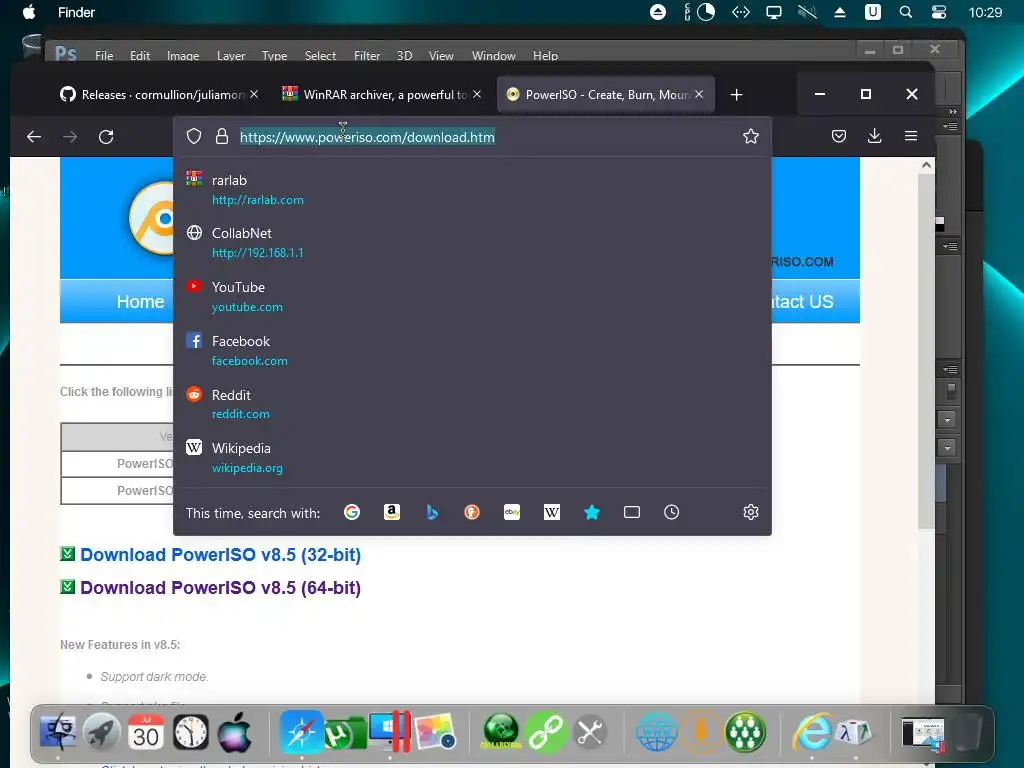Open the Internet Explorer icon in dock
The height and width of the screenshot is (768, 1024).
click(x=812, y=732)
